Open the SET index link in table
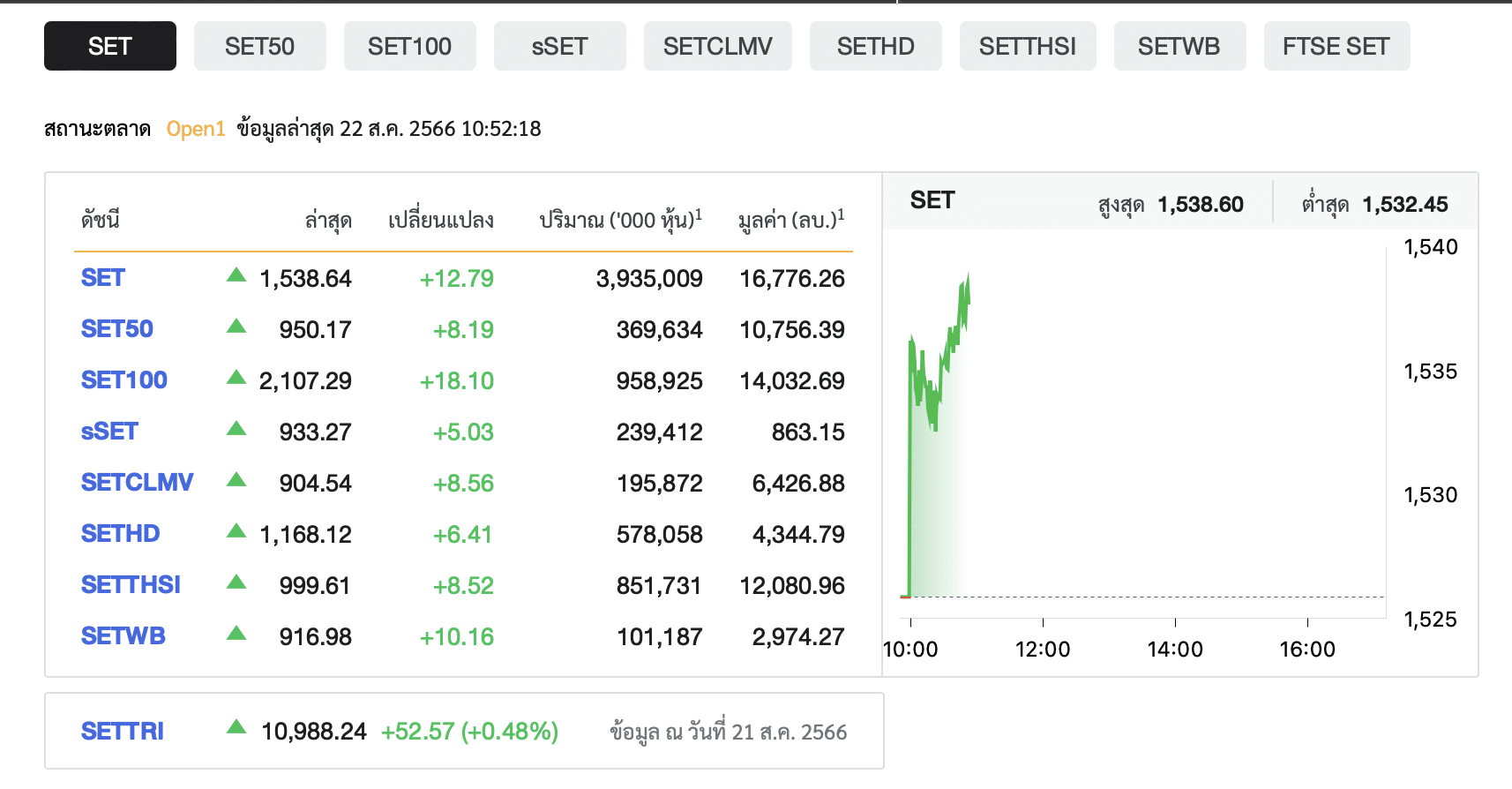This screenshot has height=789, width=1512. click(103, 278)
